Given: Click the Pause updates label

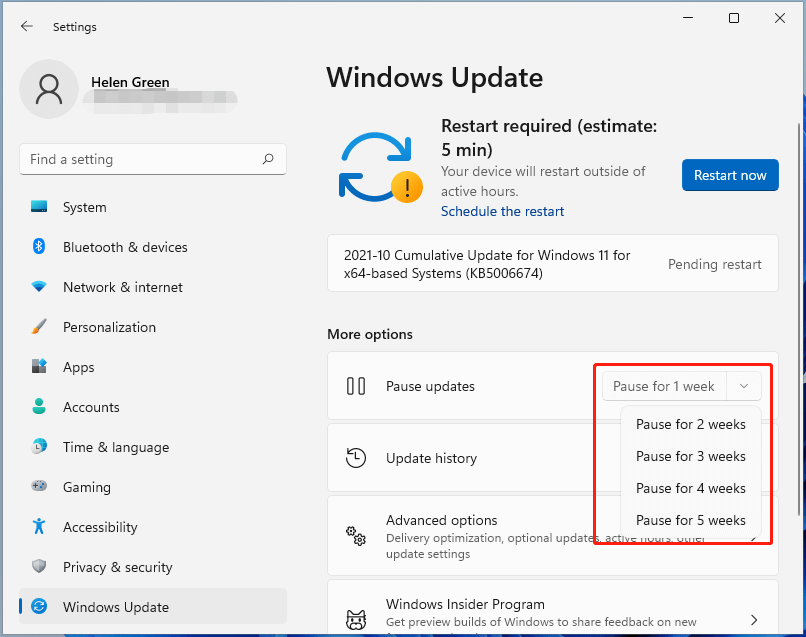Looking at the screenshot, I should click(x=430, y=386).
